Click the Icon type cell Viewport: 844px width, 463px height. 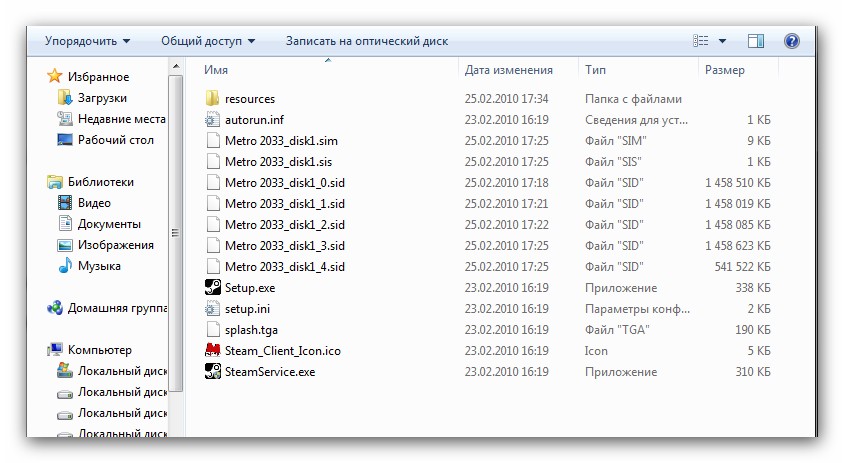[596, 351]
